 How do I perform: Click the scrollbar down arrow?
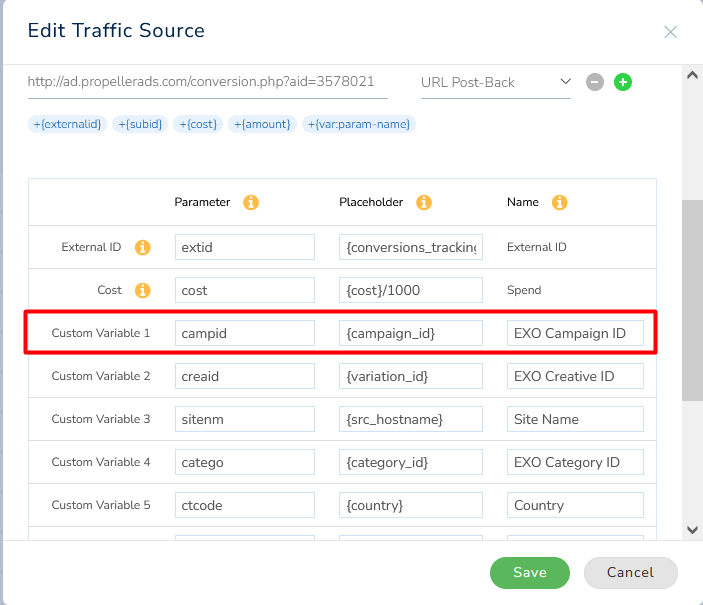point(692,530)
